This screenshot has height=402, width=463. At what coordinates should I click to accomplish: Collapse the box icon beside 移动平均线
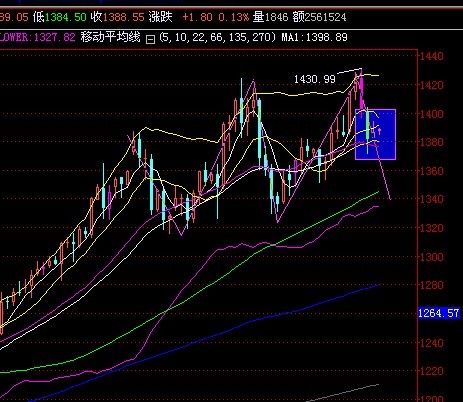(x=151, y=39)
